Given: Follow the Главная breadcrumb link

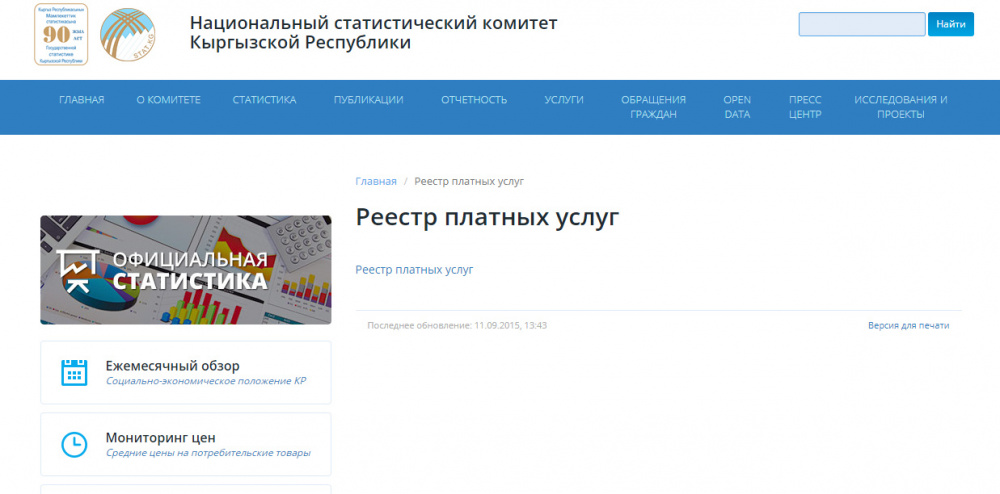Looking at the screenshot, I should click(376, 182).
